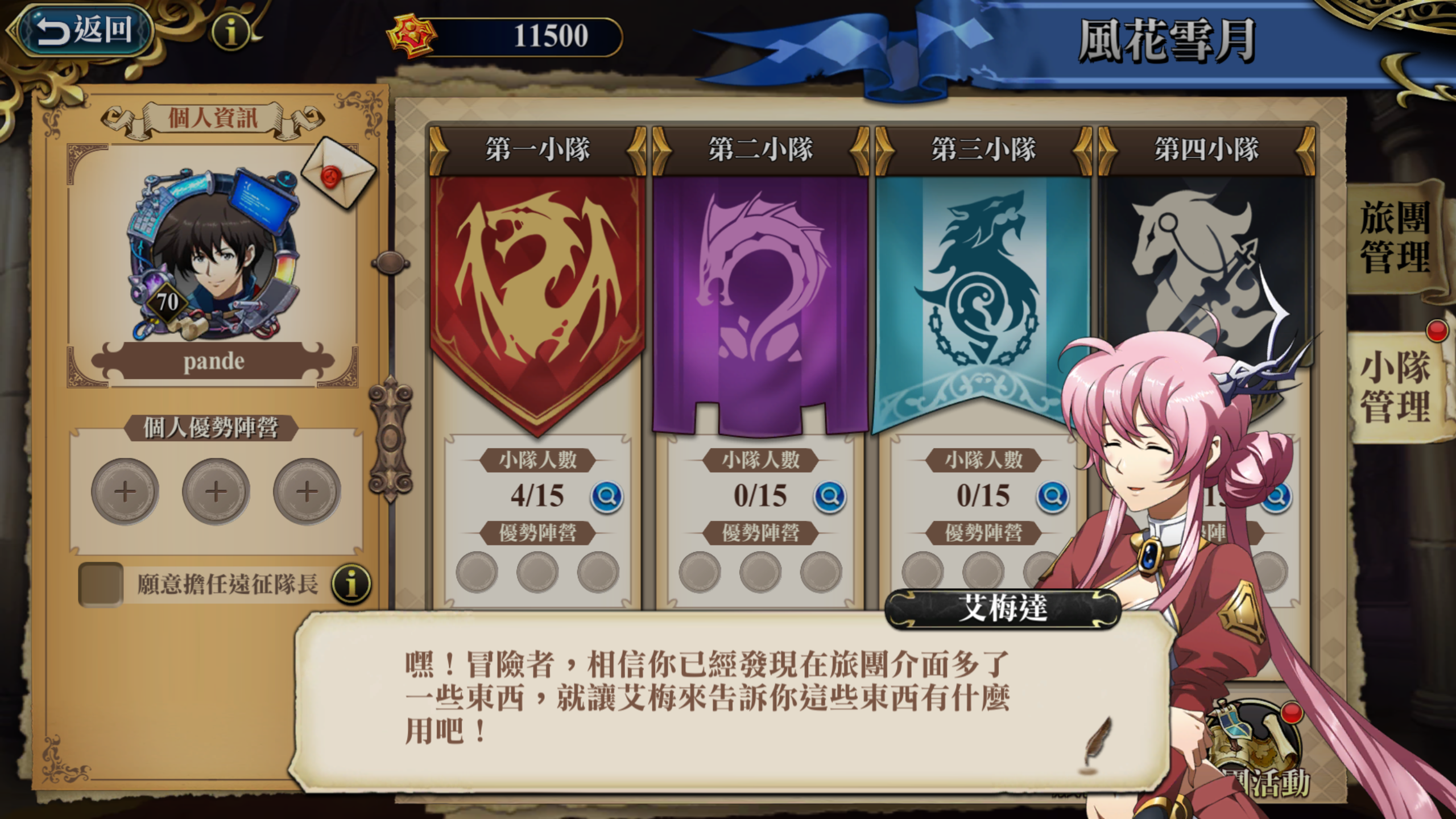Image resolution: width=1456 pixels, height=819 pixels.
Task: Open the info icon beside 返回
Action: click(231, 32)
